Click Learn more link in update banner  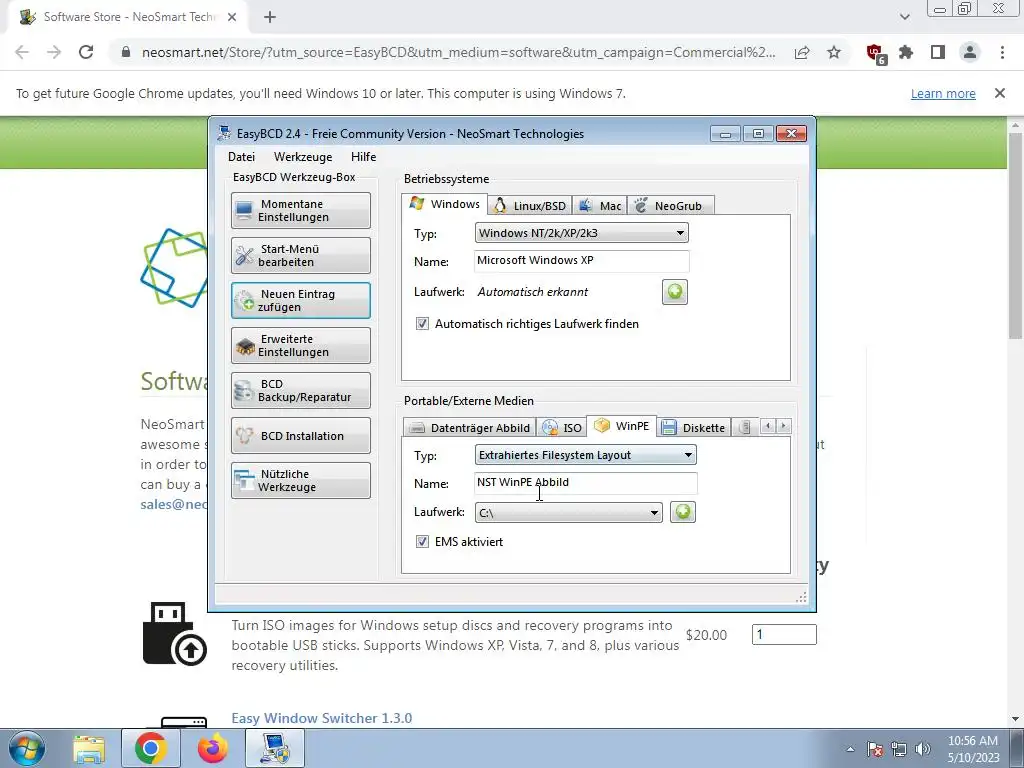[943, 93]
